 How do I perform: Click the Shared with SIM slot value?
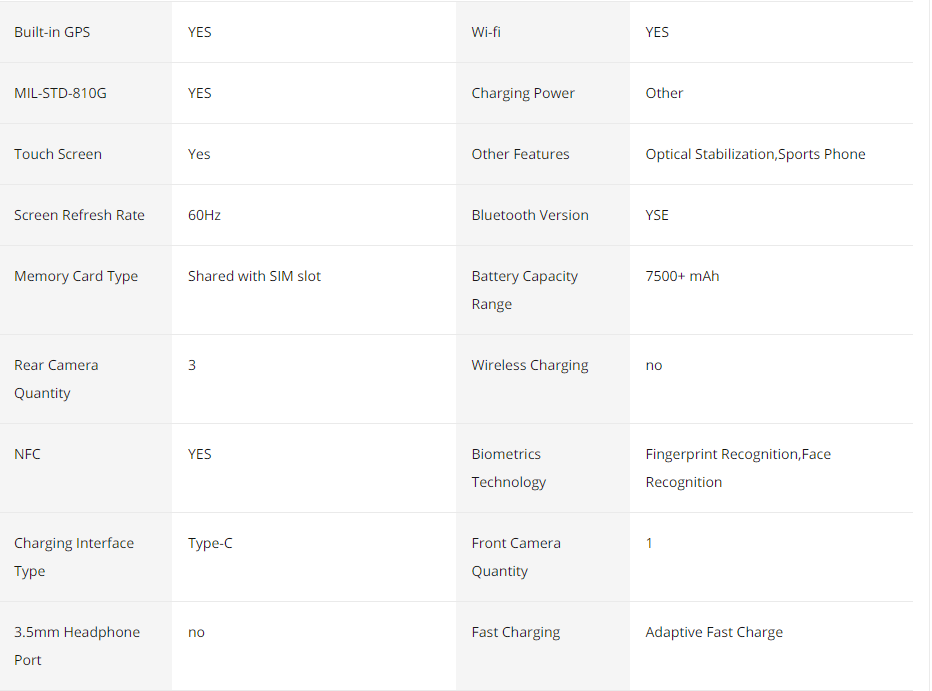point(254,276)
